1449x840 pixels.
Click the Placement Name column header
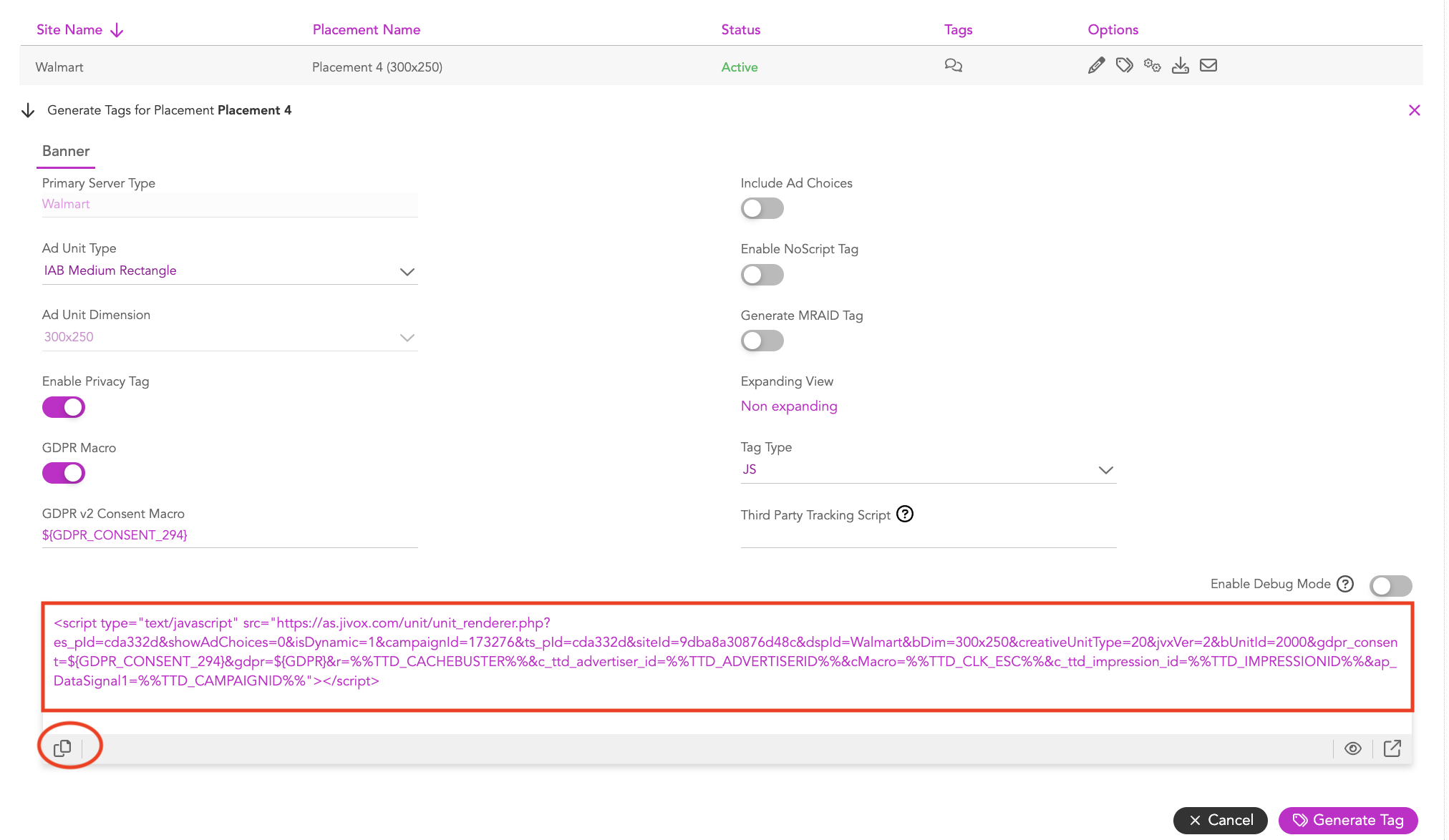(x=366, y=30)
